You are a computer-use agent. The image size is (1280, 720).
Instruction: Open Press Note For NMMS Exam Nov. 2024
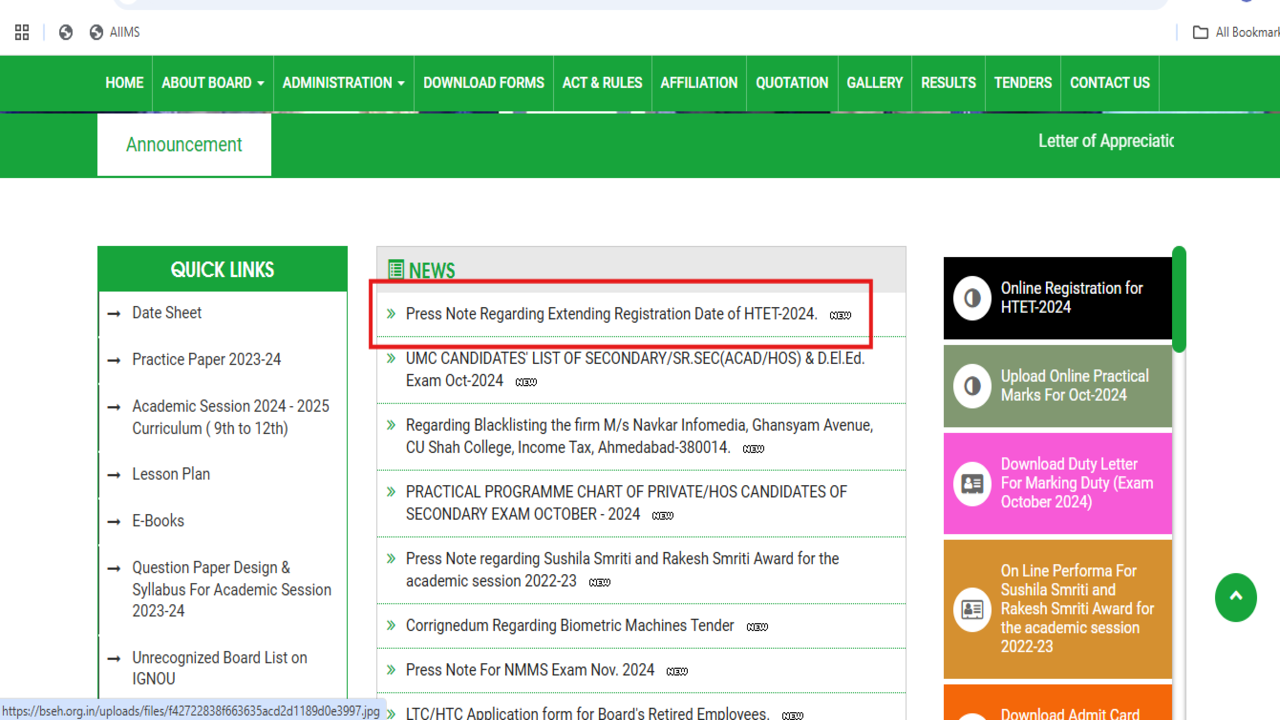click(x=530, y=670)
